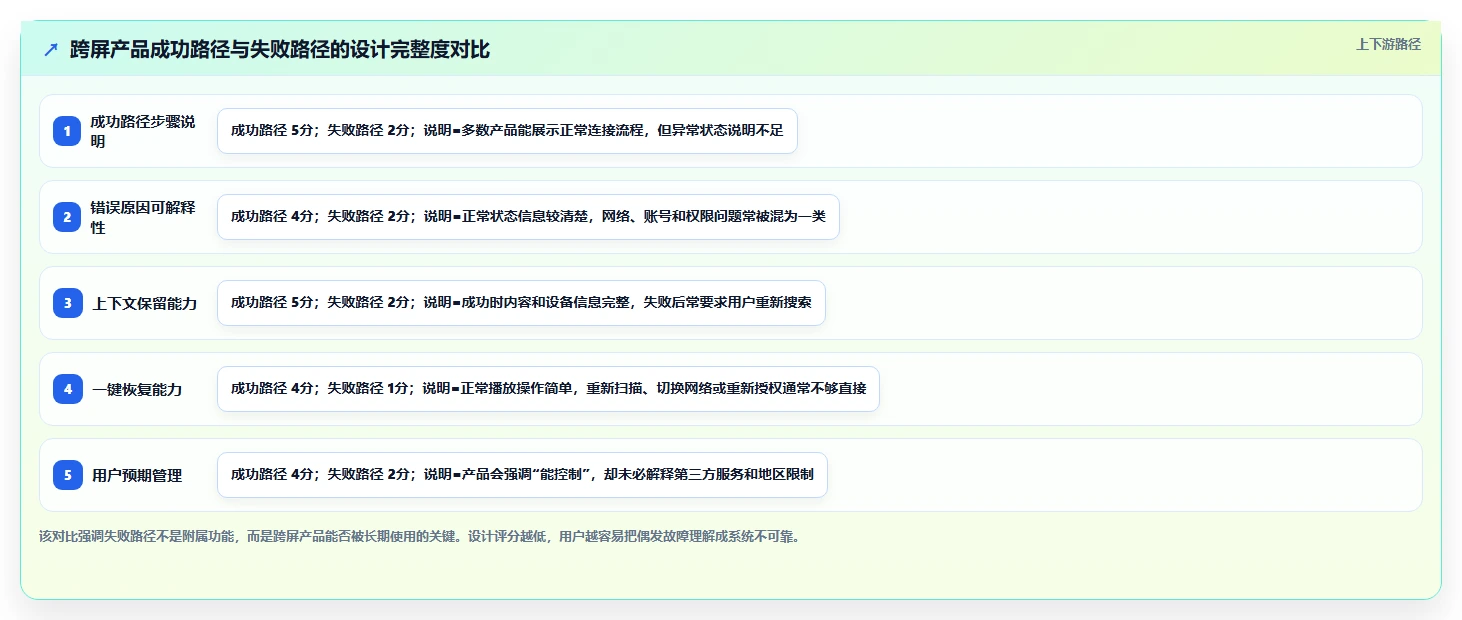This screenshot has height=620, width=1462.
Task: Click the footnote starting 该对比强调失败路径
Action: [419, 536]
